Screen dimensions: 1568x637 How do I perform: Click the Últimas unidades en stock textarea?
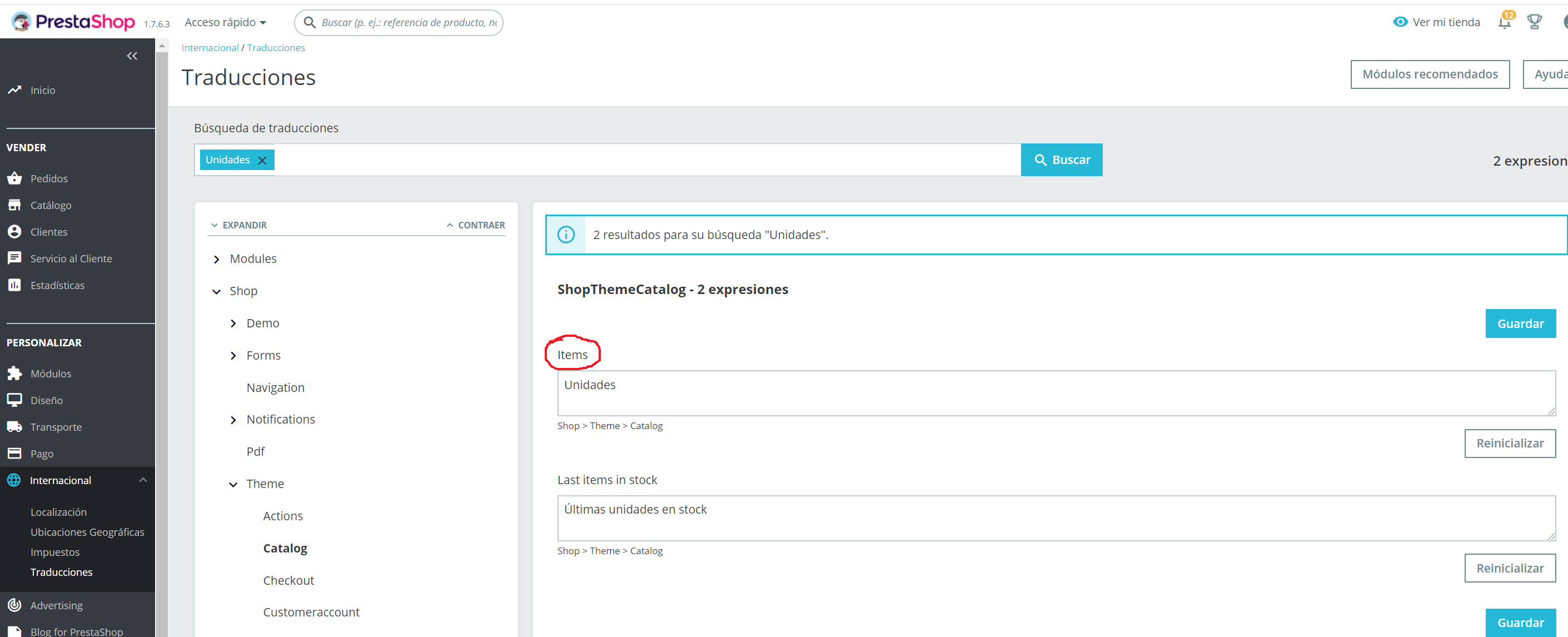point(1056,518)
